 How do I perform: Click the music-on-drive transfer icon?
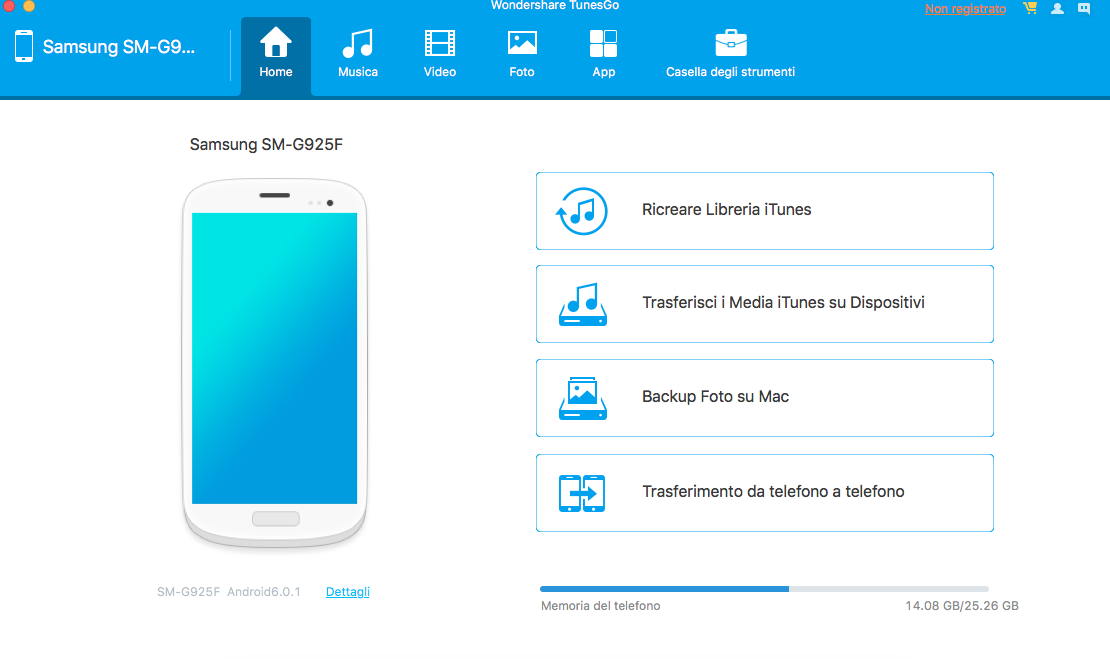pyautogui.click(x=583, y=304)
